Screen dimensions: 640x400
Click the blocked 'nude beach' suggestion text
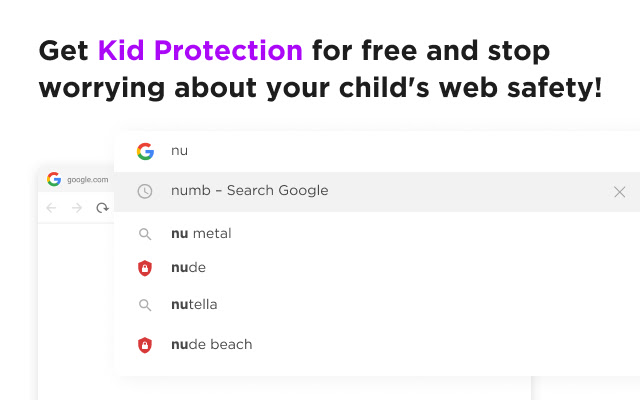point(211,344)
